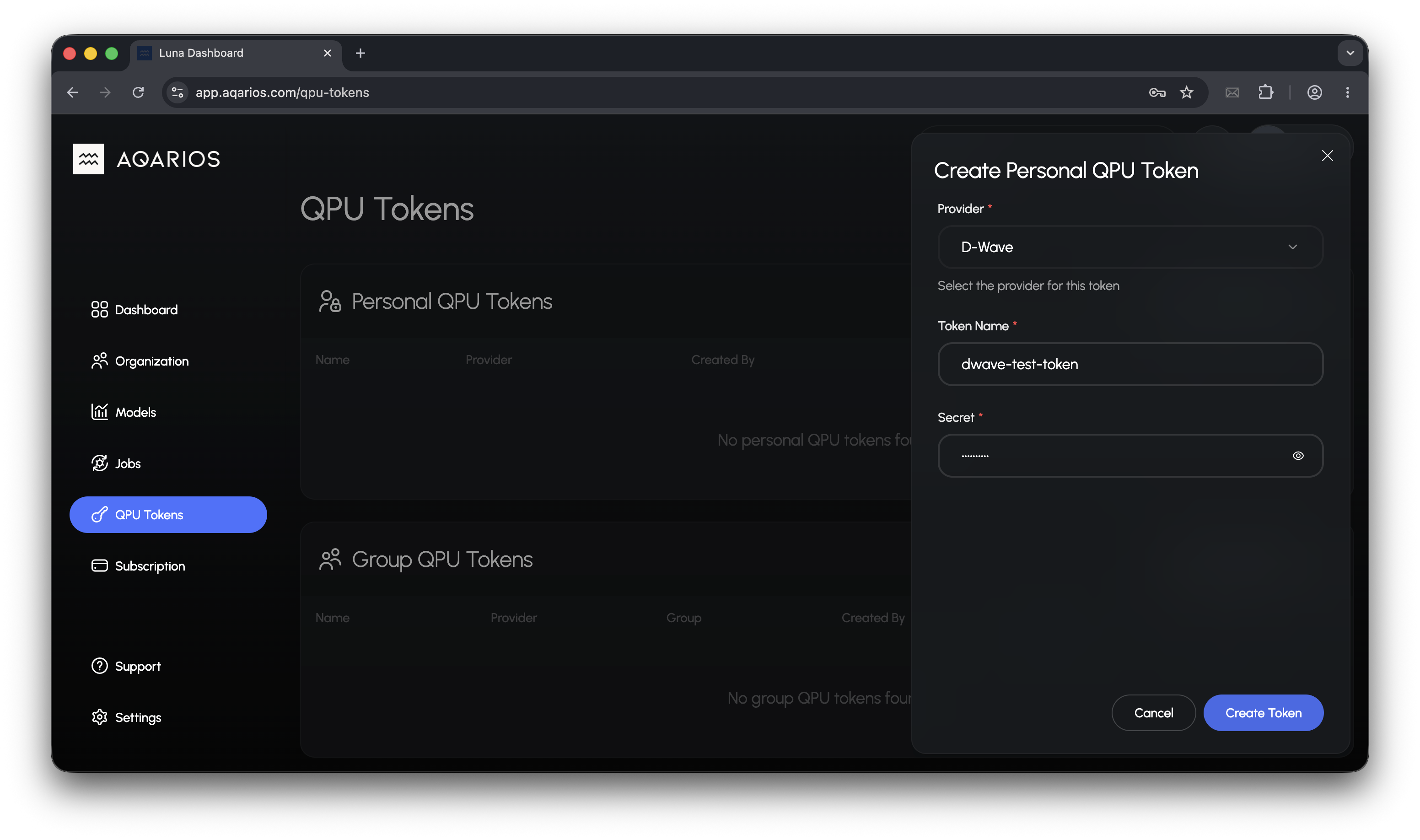The width and height of the screenshot is (1420, 840).
Task: Click the Group QPU Tokens people icon
Action: pyautogui.click(x=330, y=559)
